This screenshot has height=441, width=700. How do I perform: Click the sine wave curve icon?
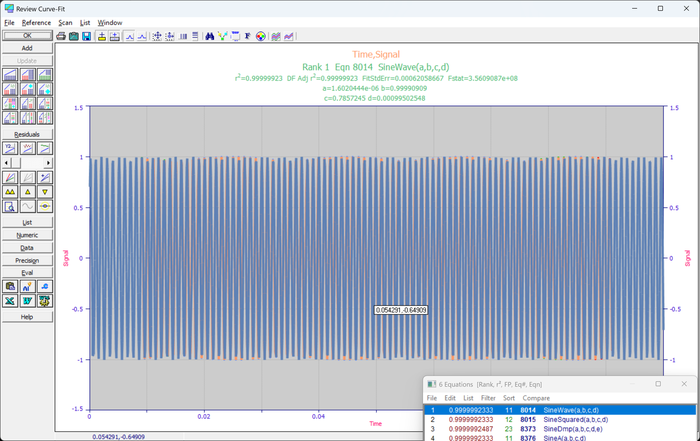27,206
